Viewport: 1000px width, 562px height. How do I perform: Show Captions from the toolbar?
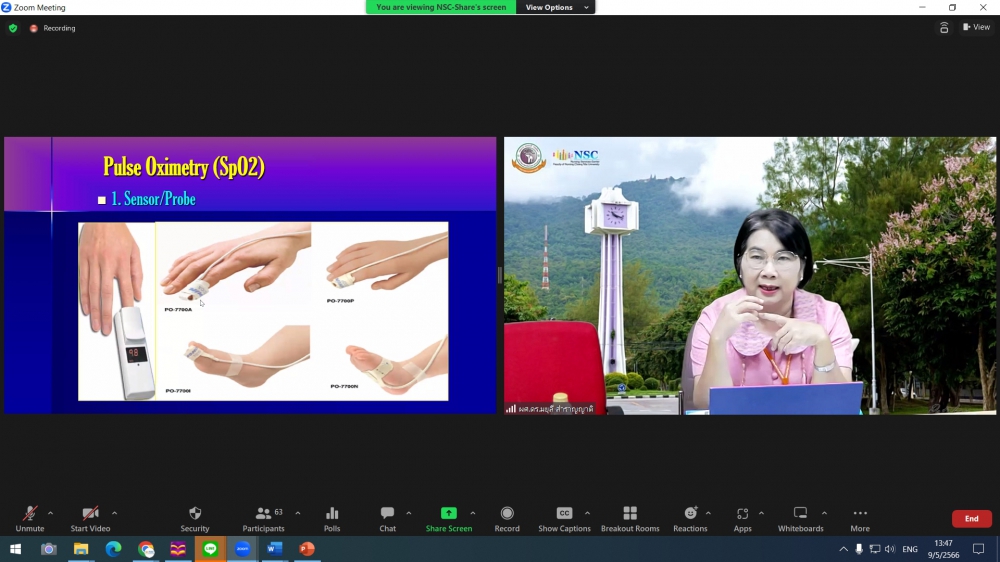click(564, 518)
